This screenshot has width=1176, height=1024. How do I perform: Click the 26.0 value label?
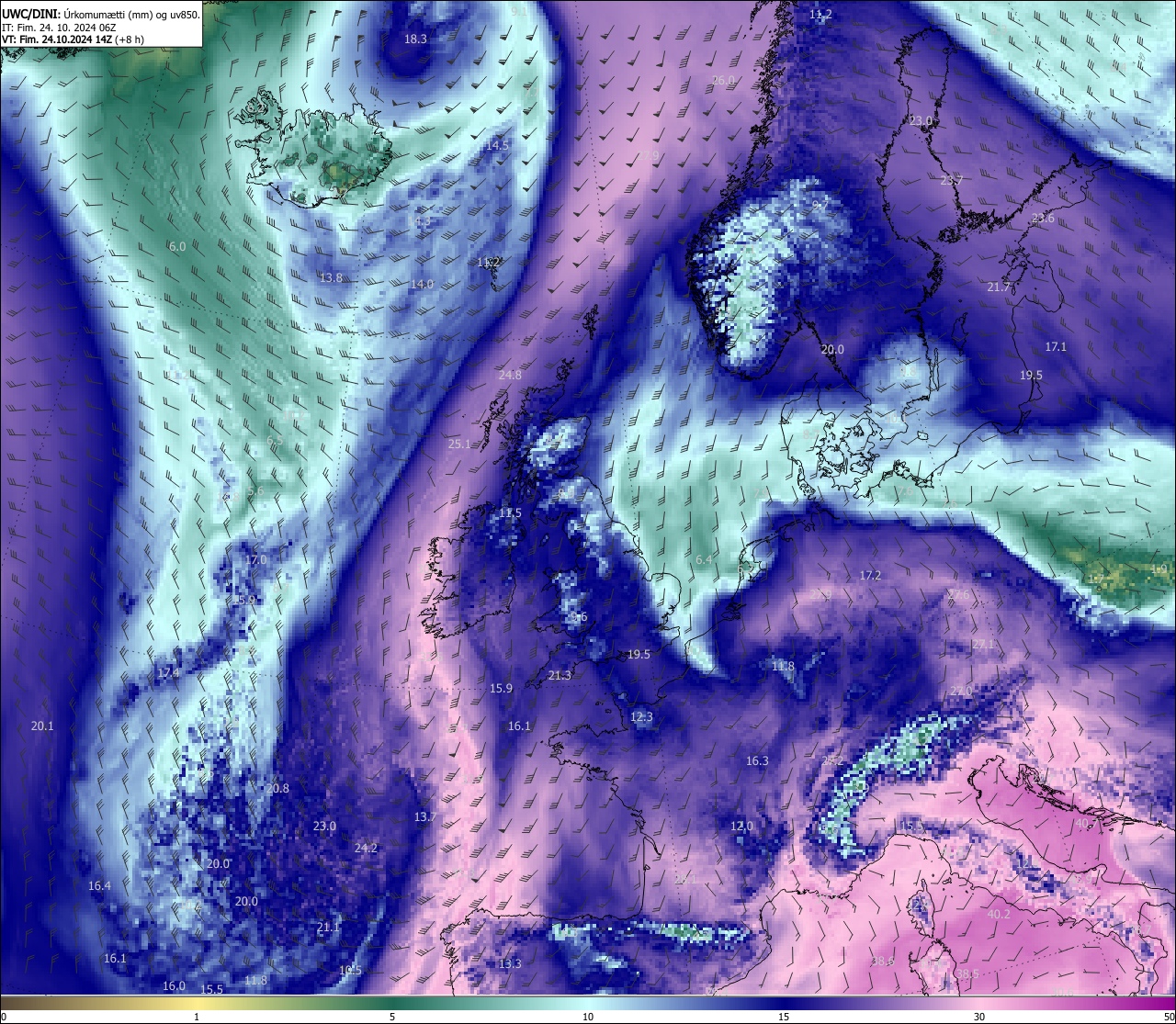point(724,80)
